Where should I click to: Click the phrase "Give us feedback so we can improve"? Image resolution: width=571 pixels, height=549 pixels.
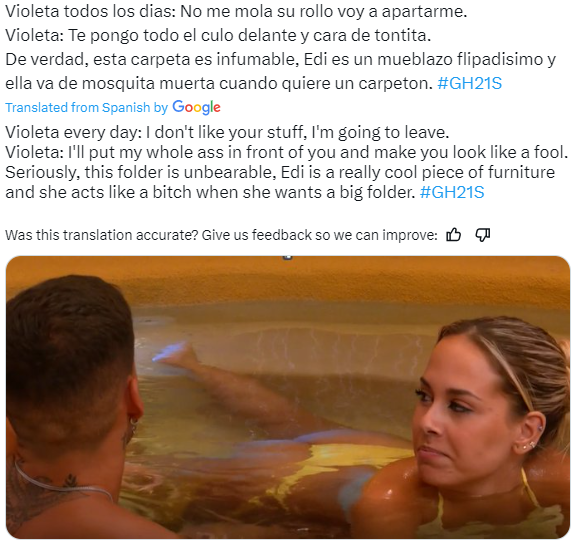click(319, 235)
